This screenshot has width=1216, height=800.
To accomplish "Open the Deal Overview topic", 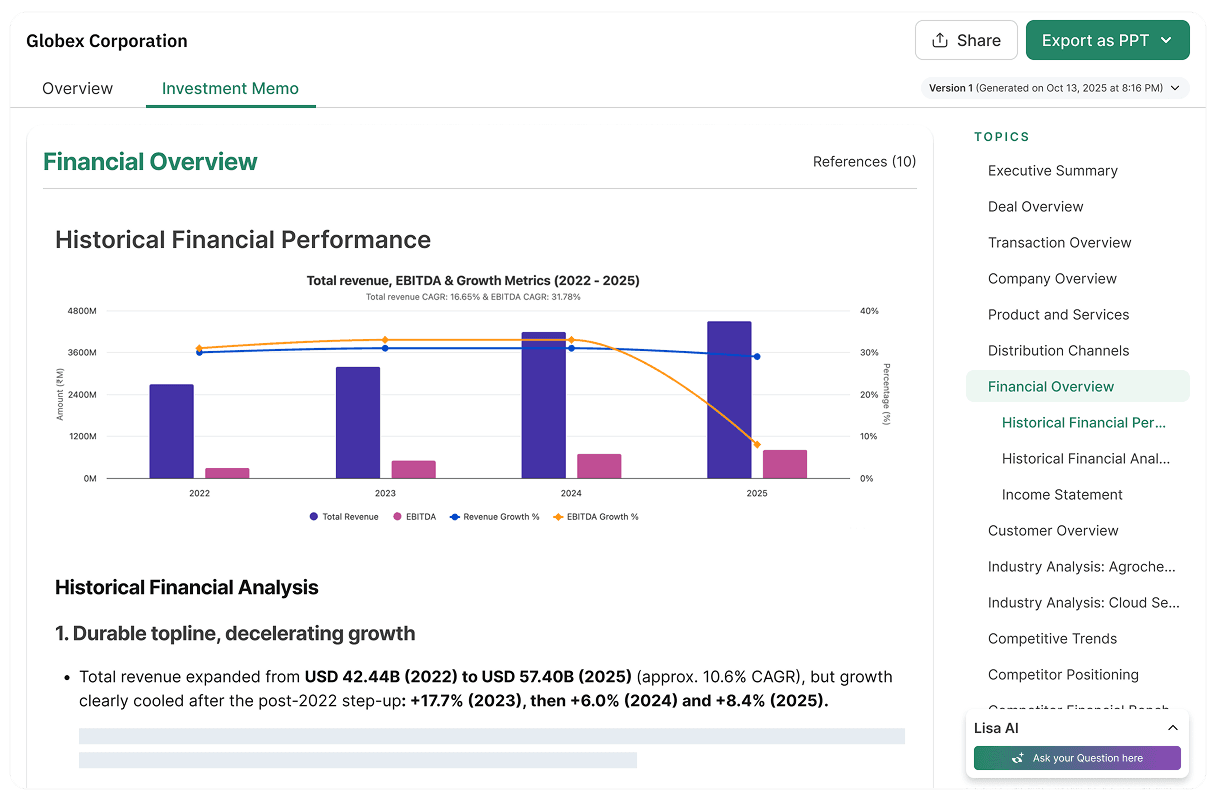I will click(x=1036, y=207).
